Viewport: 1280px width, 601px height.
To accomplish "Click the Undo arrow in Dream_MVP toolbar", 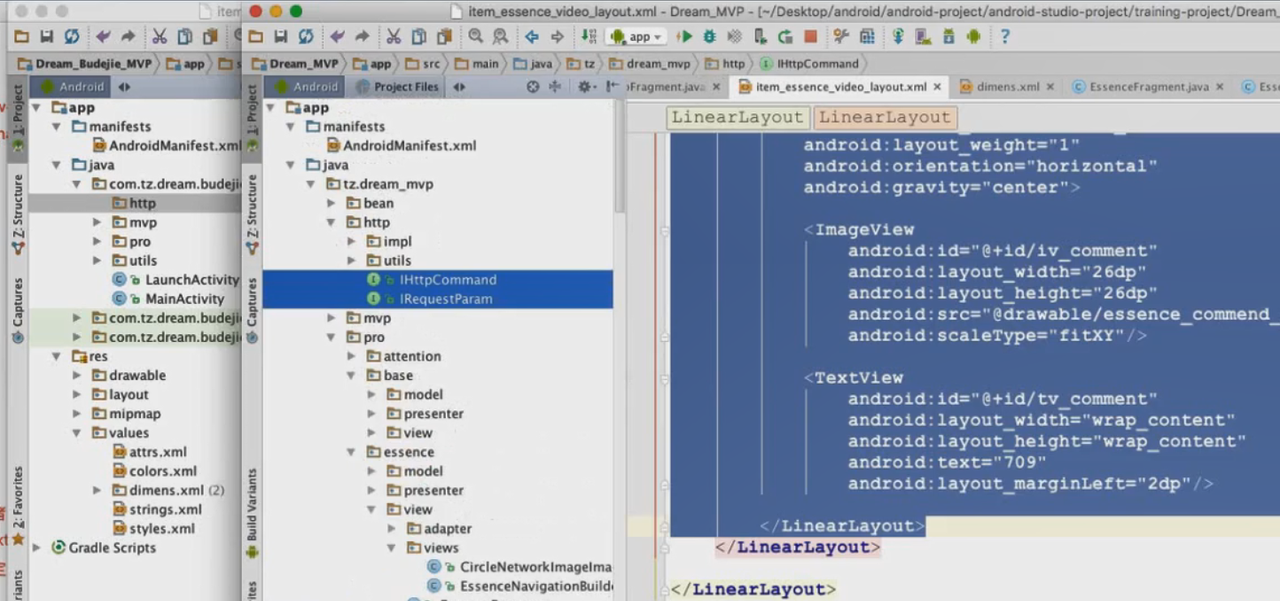I will click(337, 37).
